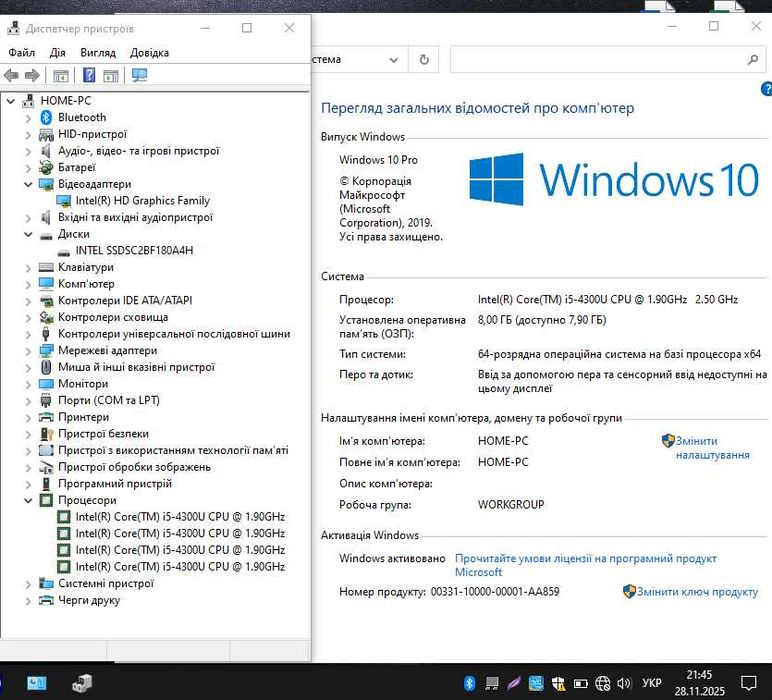Expand the Bluetooth category
Viewport: 772px width, 700px height.
click(28, 118)
